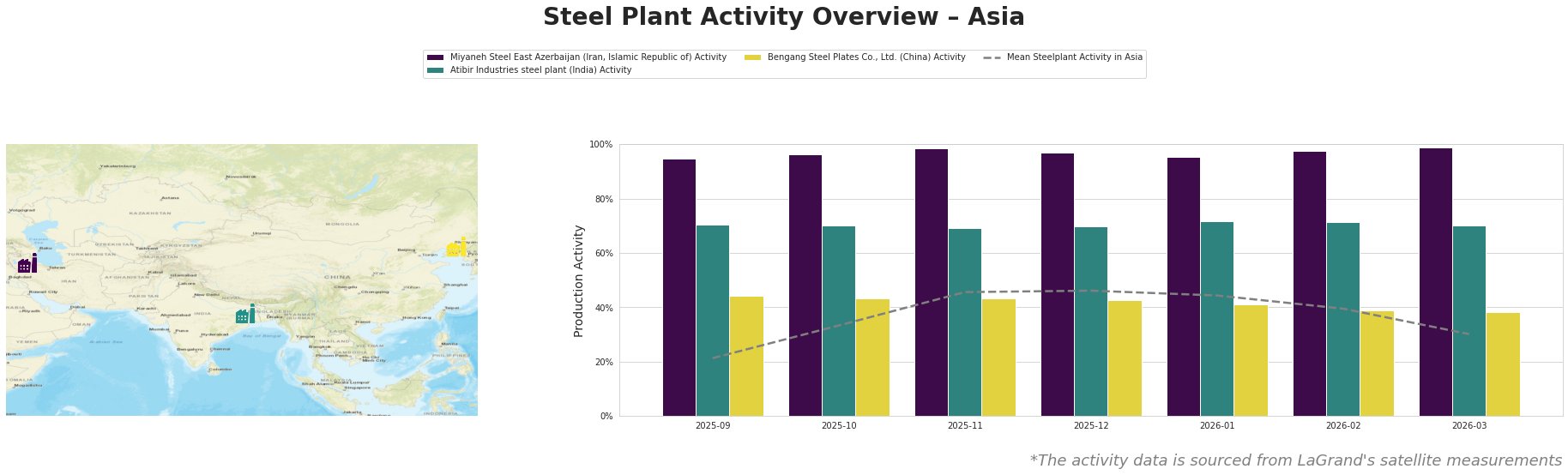This screenshot has width=1568, height=475.
Task: Click the Production Activity axis title
Action: (x=579, y=280)
